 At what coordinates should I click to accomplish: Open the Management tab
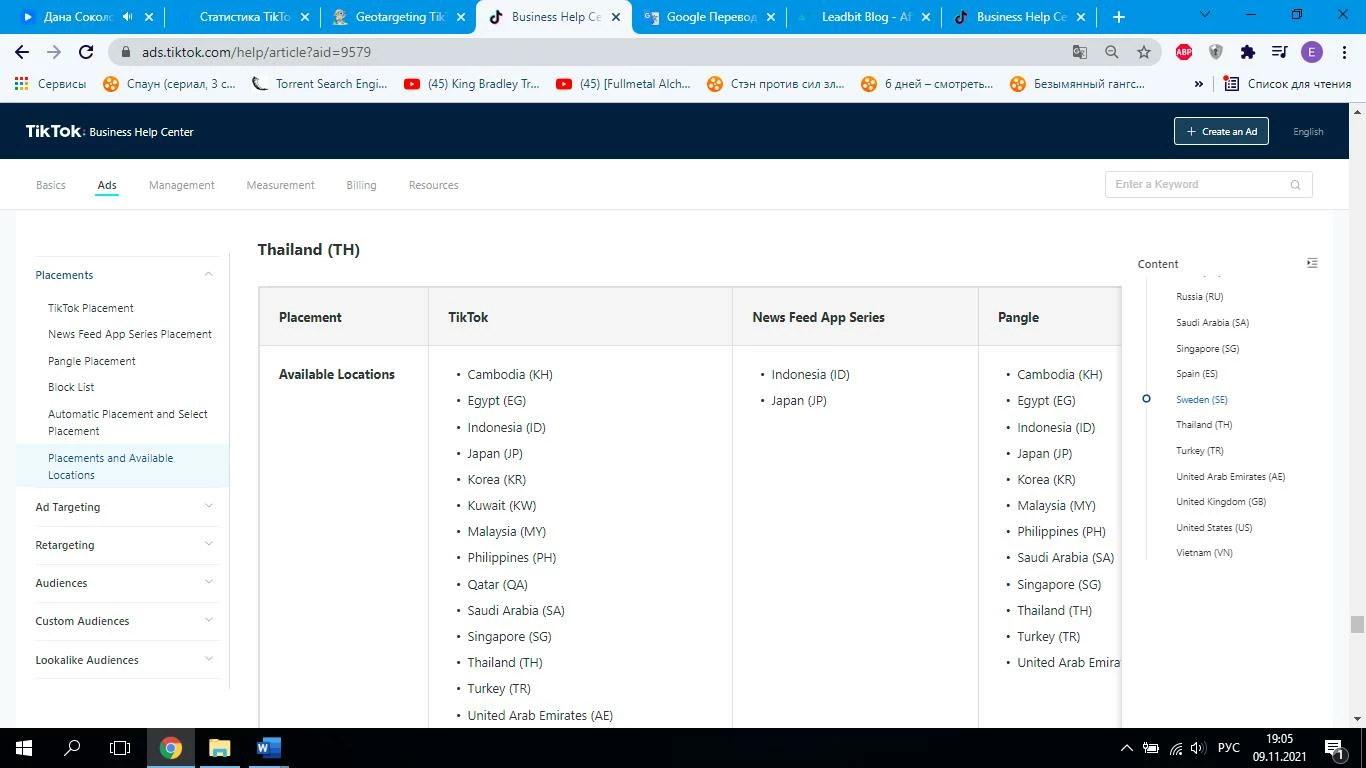(x=181, y=185)
